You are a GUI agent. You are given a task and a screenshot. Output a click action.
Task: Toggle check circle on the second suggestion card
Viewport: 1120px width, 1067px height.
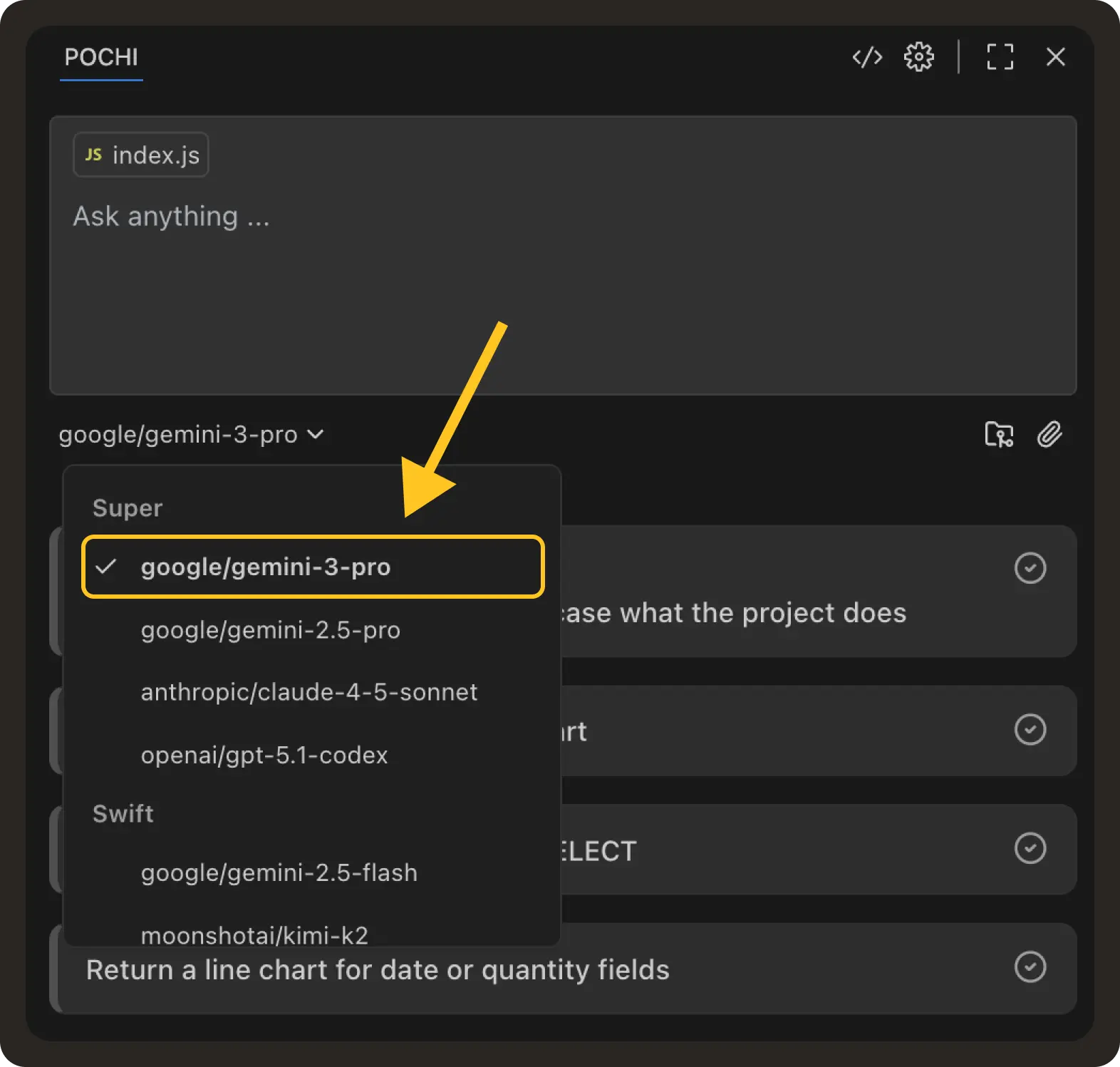click(x=1030, y=729)
